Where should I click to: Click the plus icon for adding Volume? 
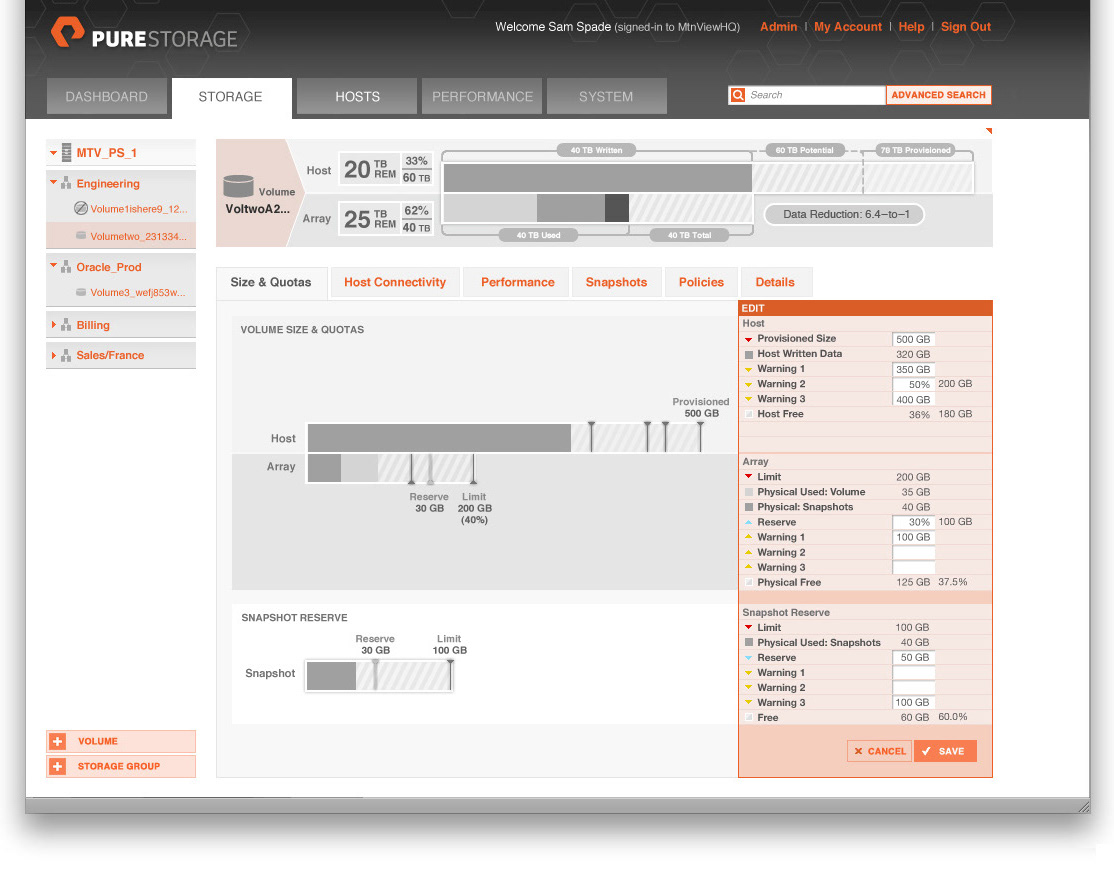(58, 741)
